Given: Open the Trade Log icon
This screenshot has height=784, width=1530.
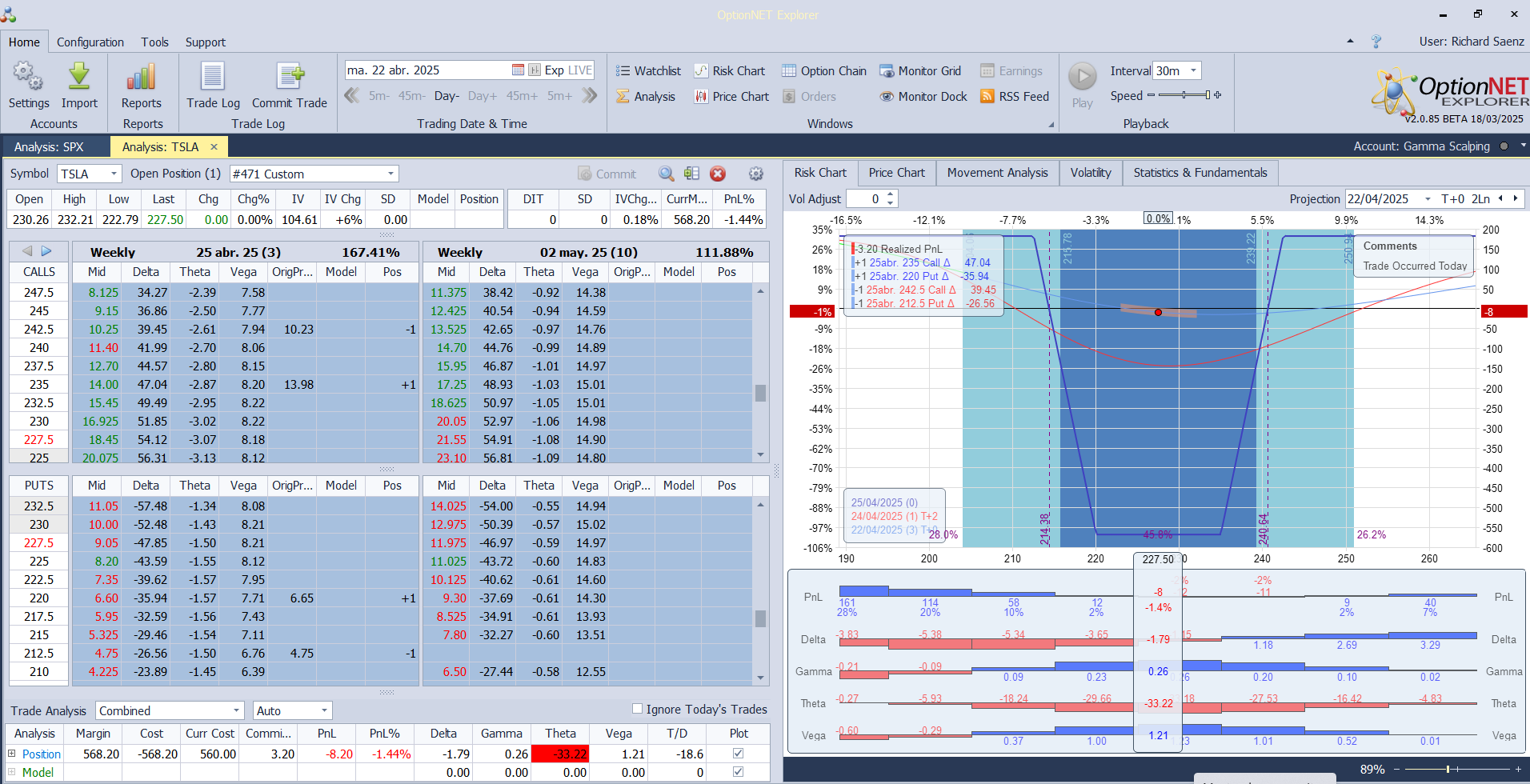Looking at the screenshot, I should [213, 78].
